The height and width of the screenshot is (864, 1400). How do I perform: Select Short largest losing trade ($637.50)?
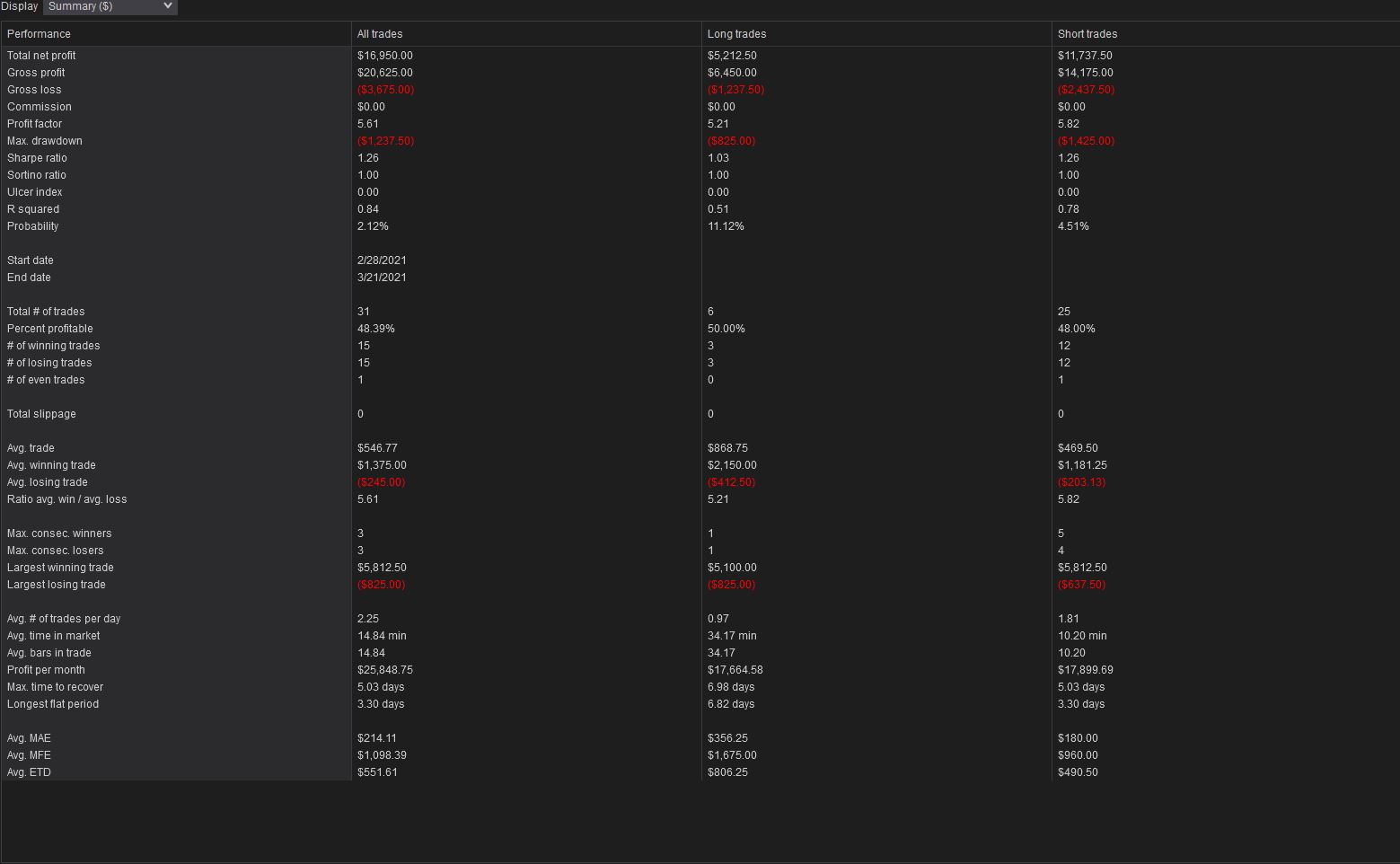pyautogui.click(x=1081, y=585)
